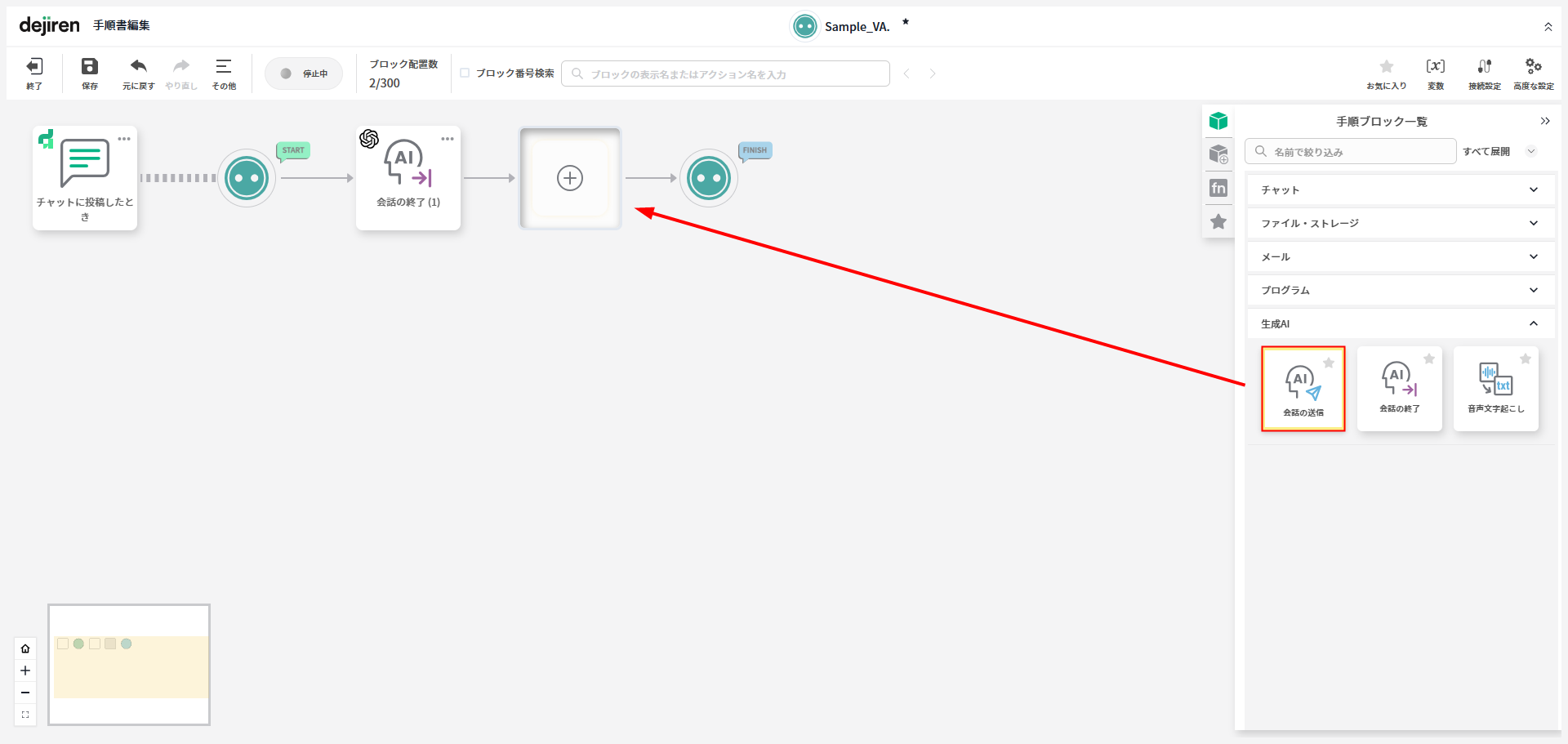
Task: Open the variables (変数) panel
Action: coord(1435,67)
